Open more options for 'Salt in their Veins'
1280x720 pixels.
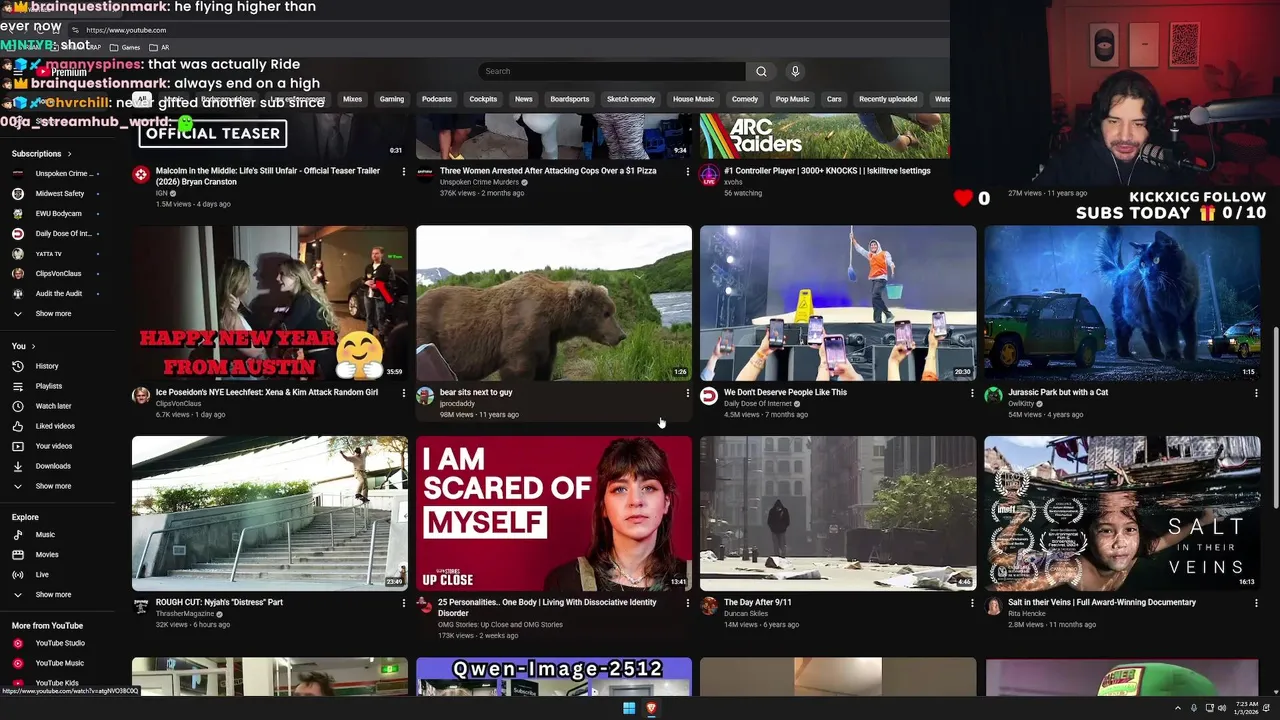click(x=1256, y=603)
